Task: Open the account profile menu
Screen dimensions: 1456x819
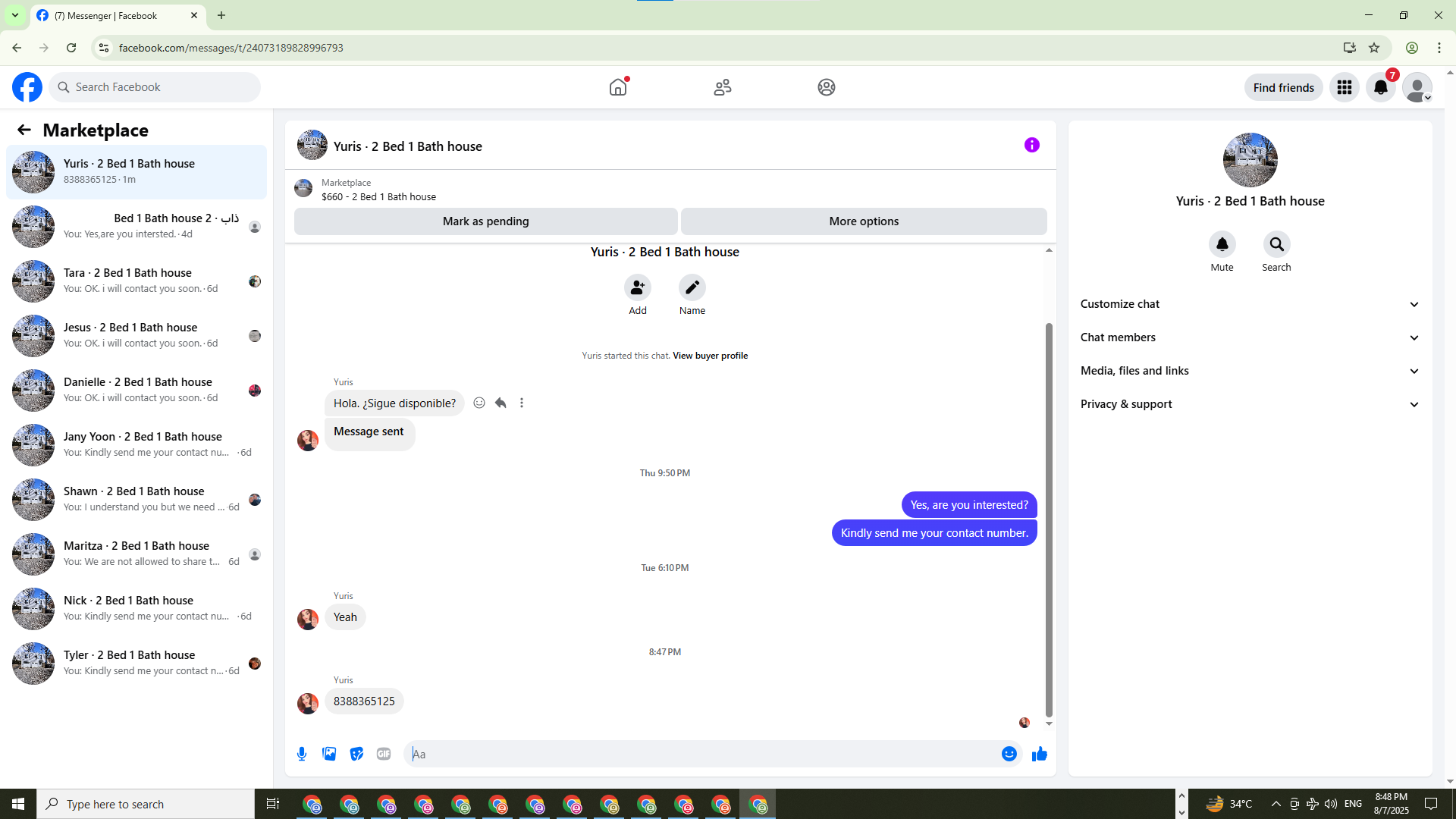Action: point(1417,87)
